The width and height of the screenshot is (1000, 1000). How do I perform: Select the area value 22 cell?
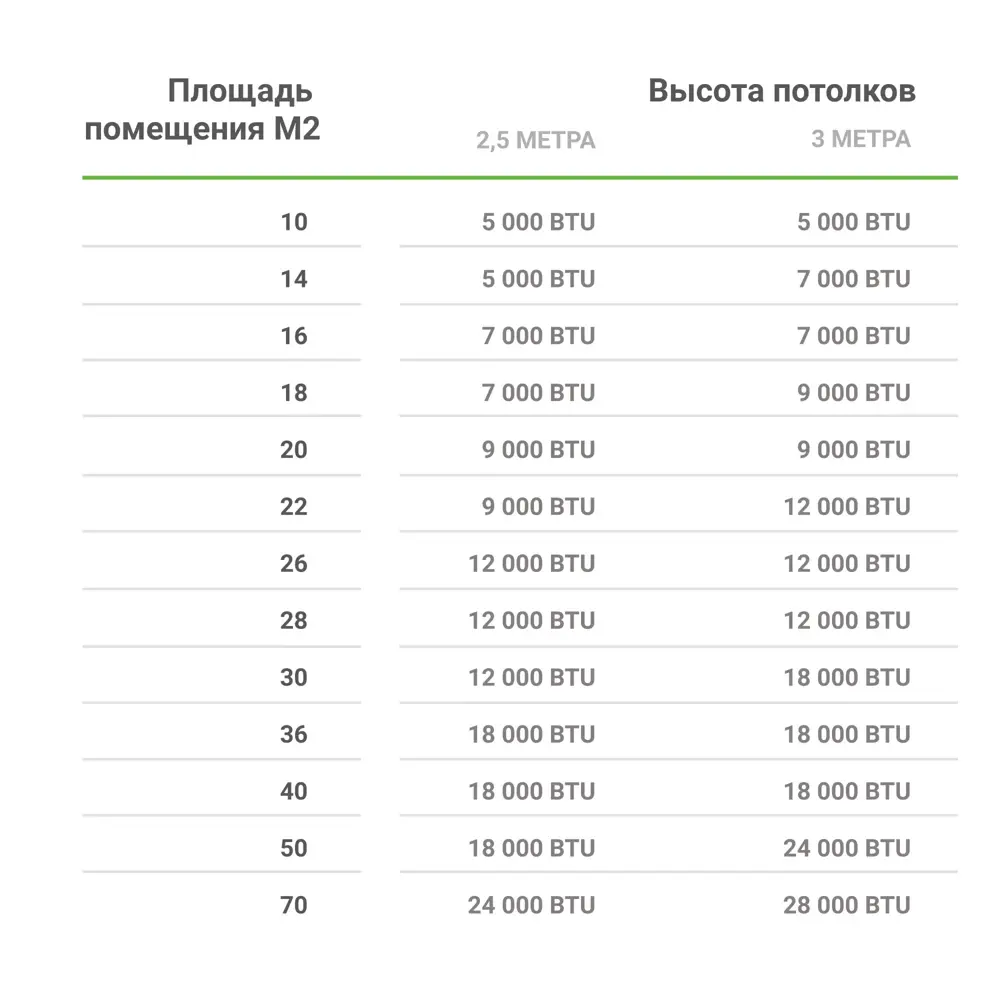click(294, 507)
